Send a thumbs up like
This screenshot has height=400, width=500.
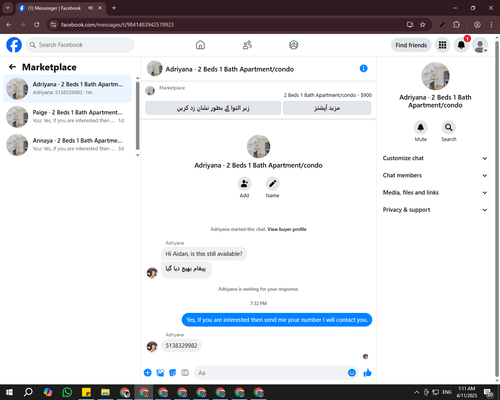(368, 373)
